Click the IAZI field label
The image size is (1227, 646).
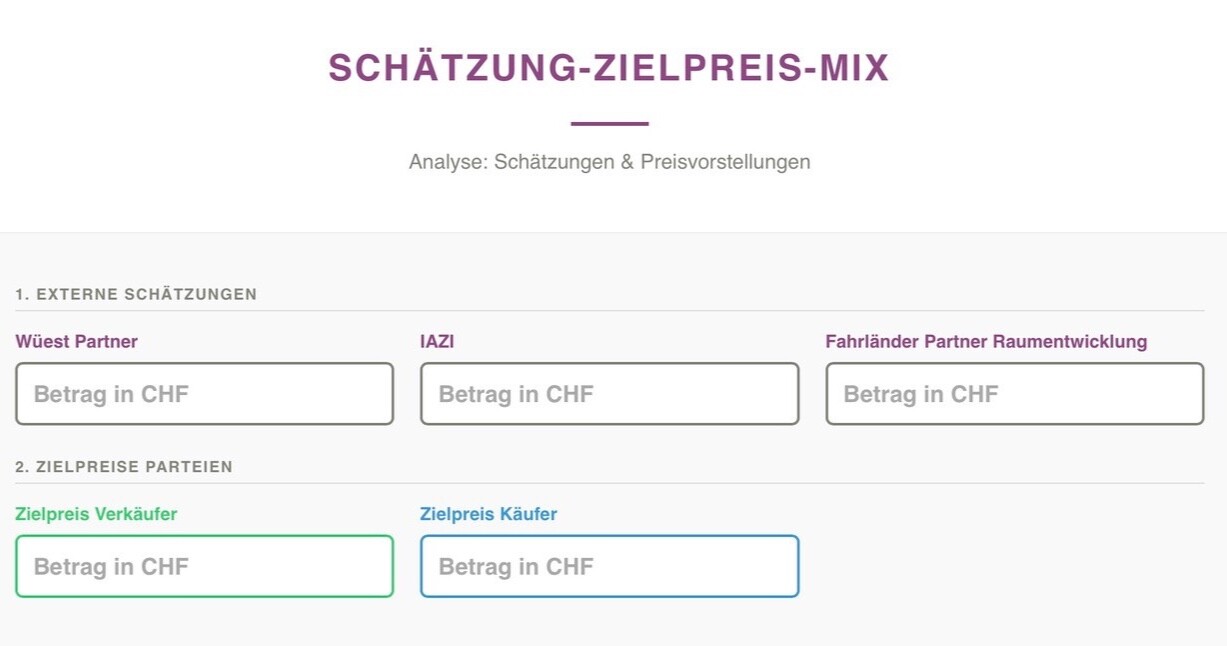point(437,342)
